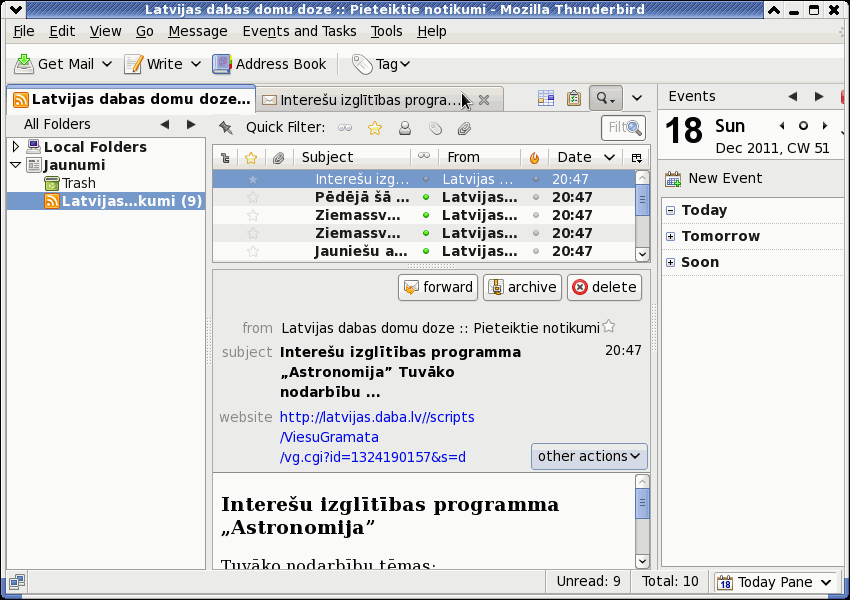
Task: Close the Interešu izglītības tab
Action: pos(484,100)
